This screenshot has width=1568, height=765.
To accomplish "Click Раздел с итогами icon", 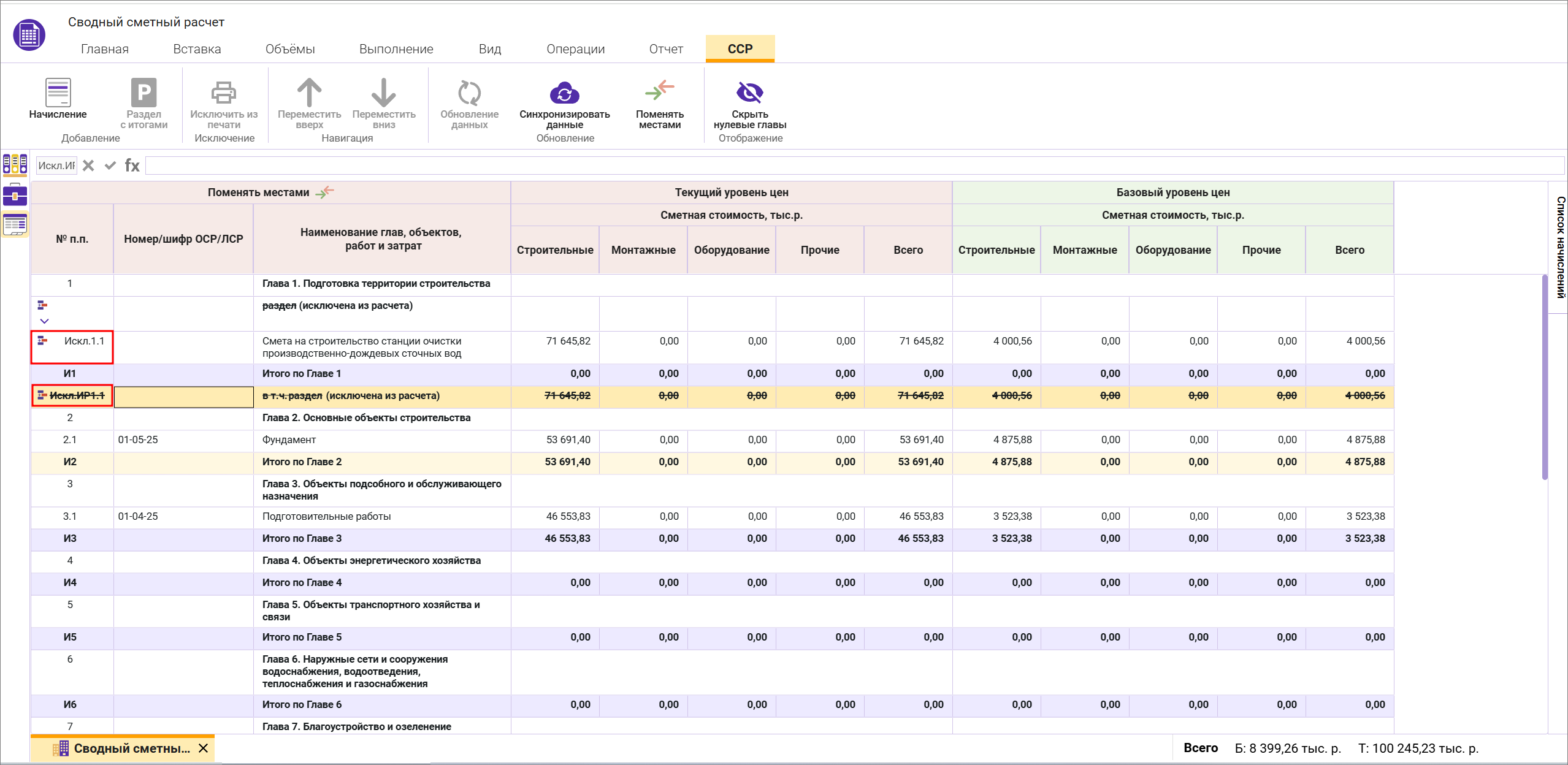I will (x=143, y=93).
